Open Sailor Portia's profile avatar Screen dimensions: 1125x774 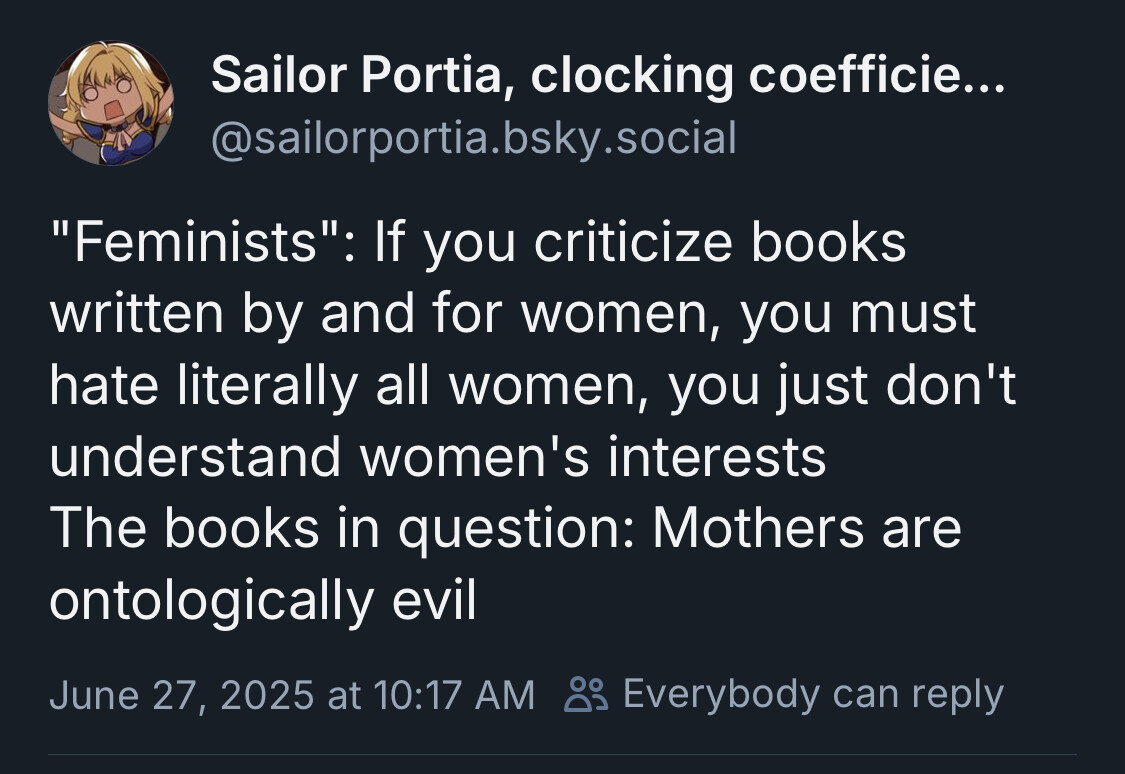coord(110,103)
